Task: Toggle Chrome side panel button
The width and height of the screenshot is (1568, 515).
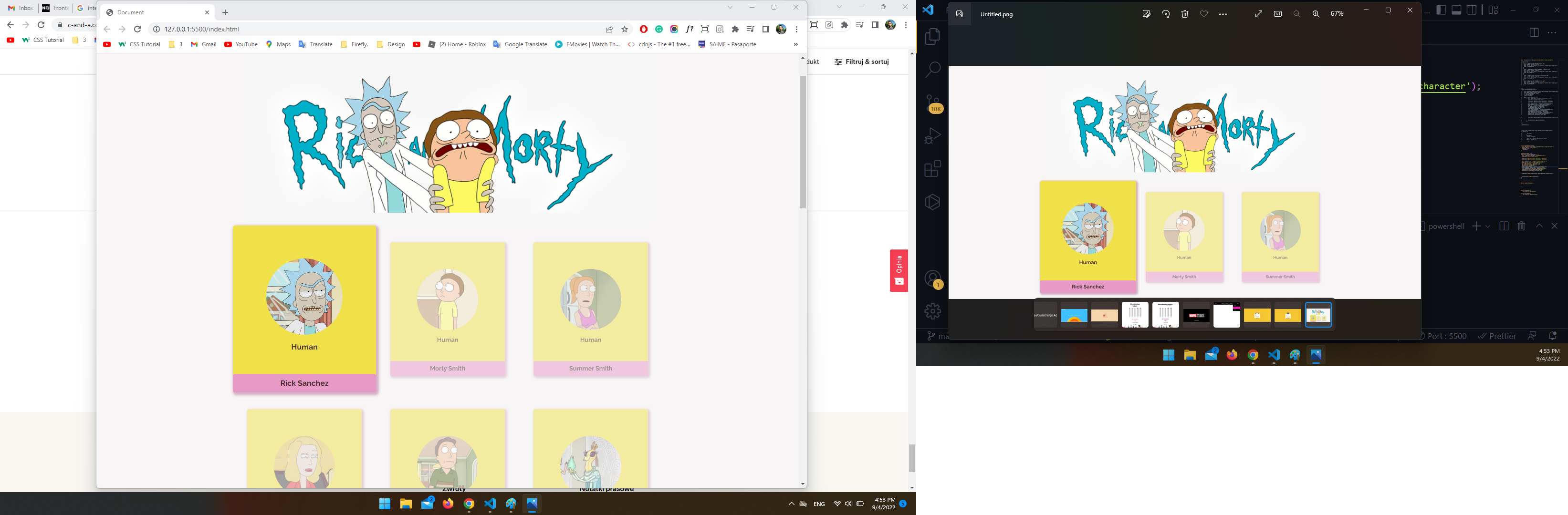Action: pos(766,29)
